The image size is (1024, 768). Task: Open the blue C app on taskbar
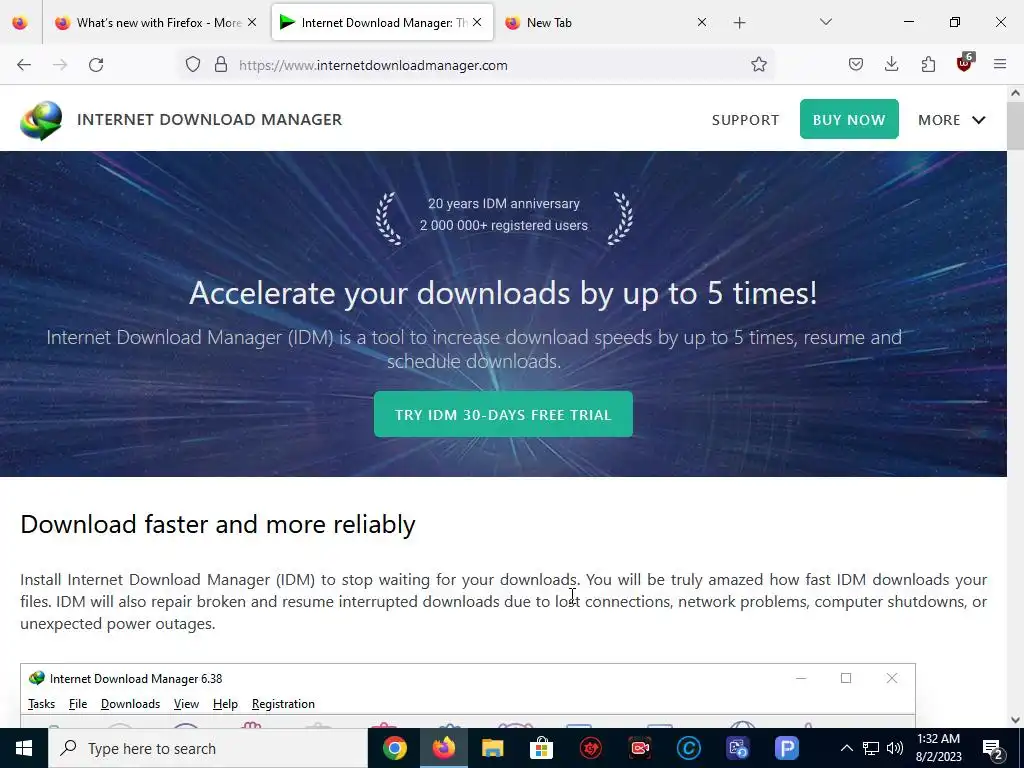(x=688, y=748)
